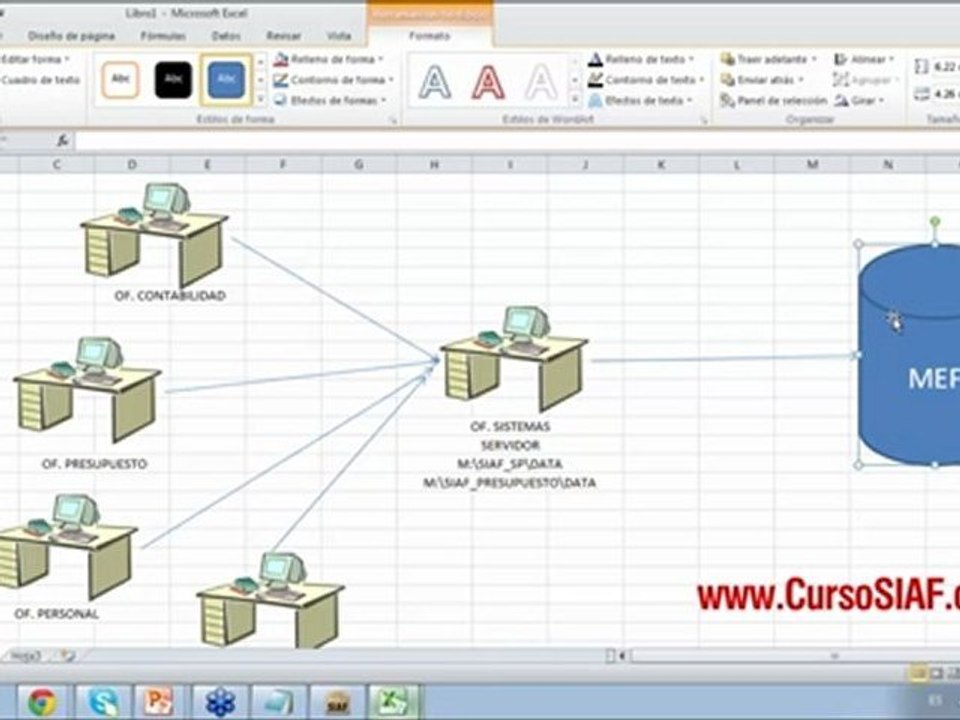The image size is (960, 720).
Task: Switch to Vista tab
Action: tap(338, 36)
